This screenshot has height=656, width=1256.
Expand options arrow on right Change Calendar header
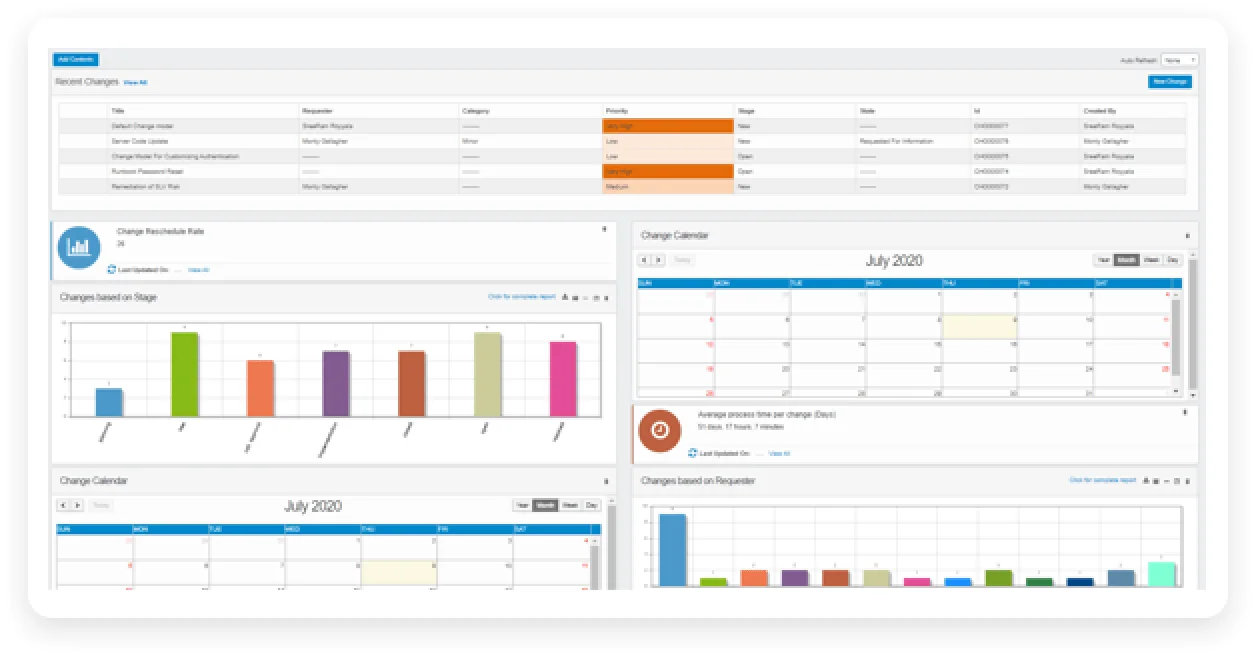(x=1187, y=236)
